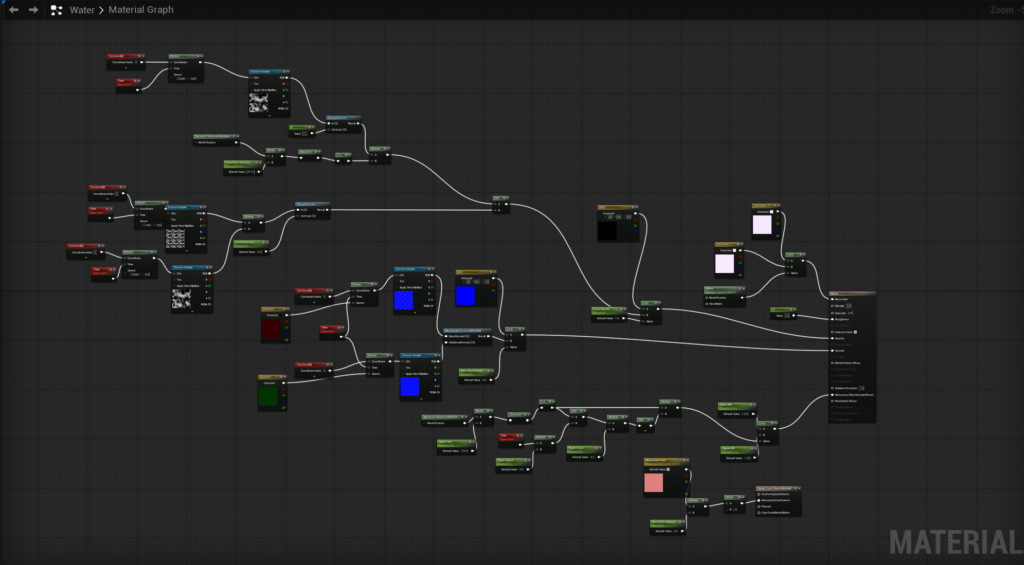Click the Opacity input pin on result node
This screenshot has width=1024, height=565.
pos(833,338)
